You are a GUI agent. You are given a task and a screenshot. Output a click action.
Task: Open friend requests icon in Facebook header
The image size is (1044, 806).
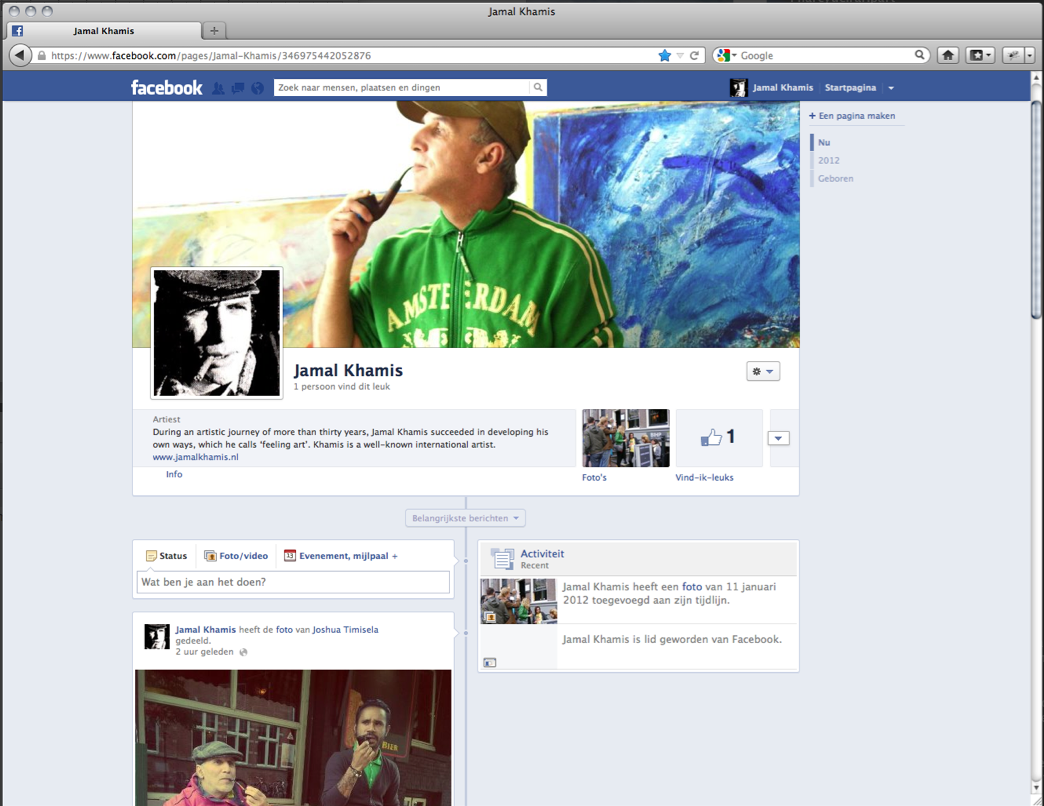(x=218, y=88)
